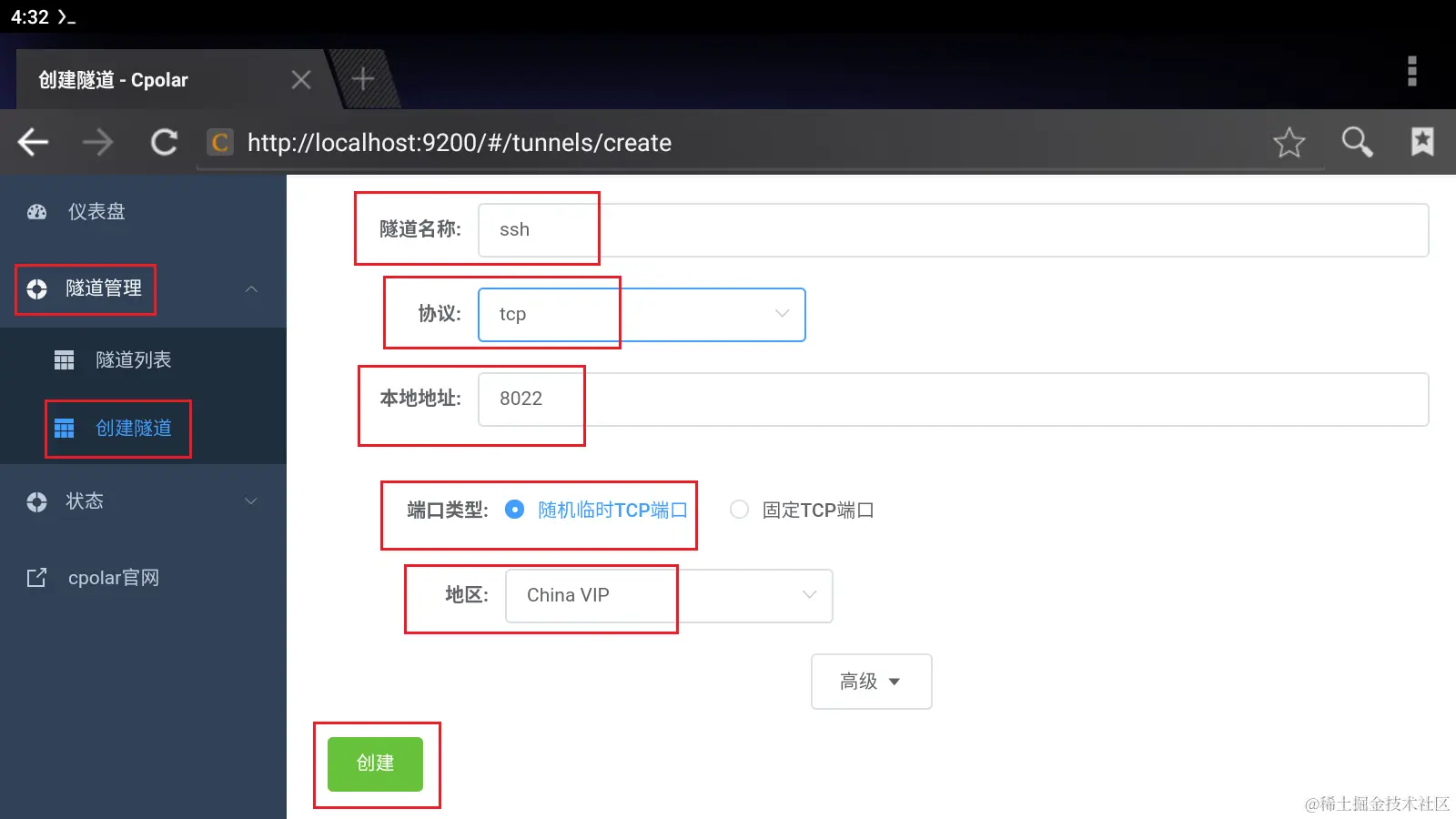Click the 隧道名称 input containing ssh
The width and height of the screenshot is (1456, 819).
click(954, 230)
